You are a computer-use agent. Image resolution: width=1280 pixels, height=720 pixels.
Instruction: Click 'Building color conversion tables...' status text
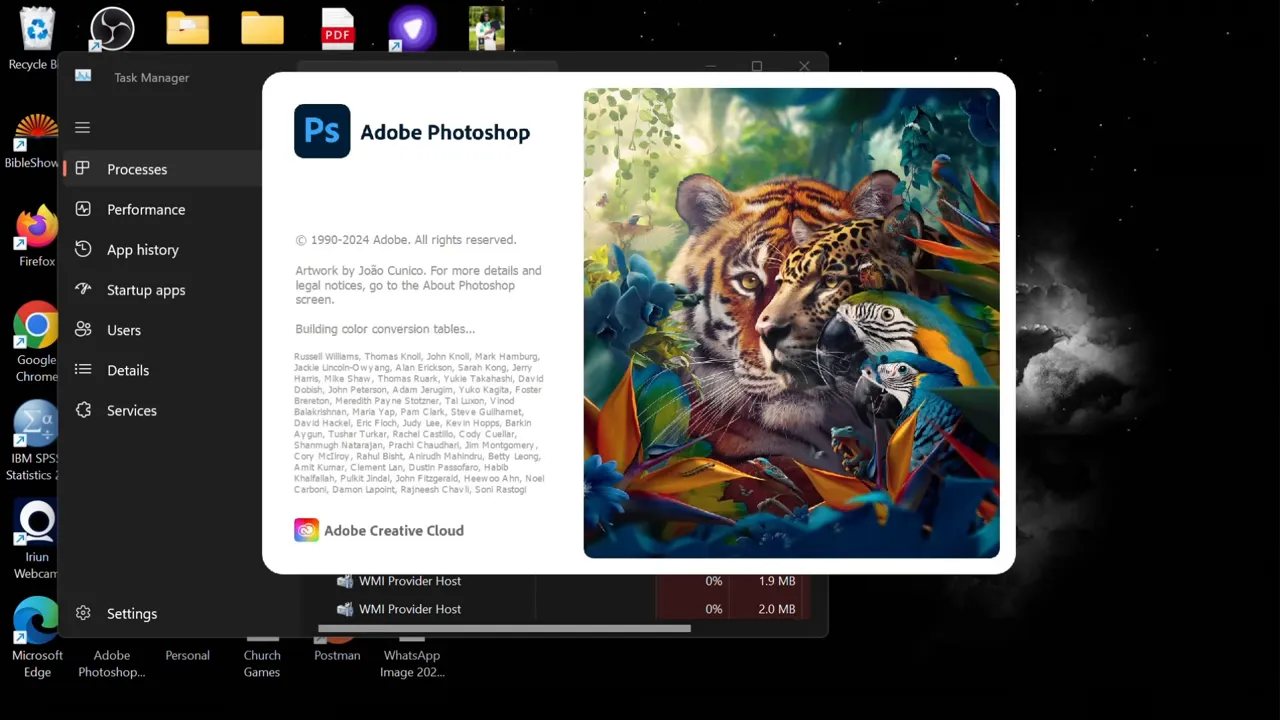[385, 329]
